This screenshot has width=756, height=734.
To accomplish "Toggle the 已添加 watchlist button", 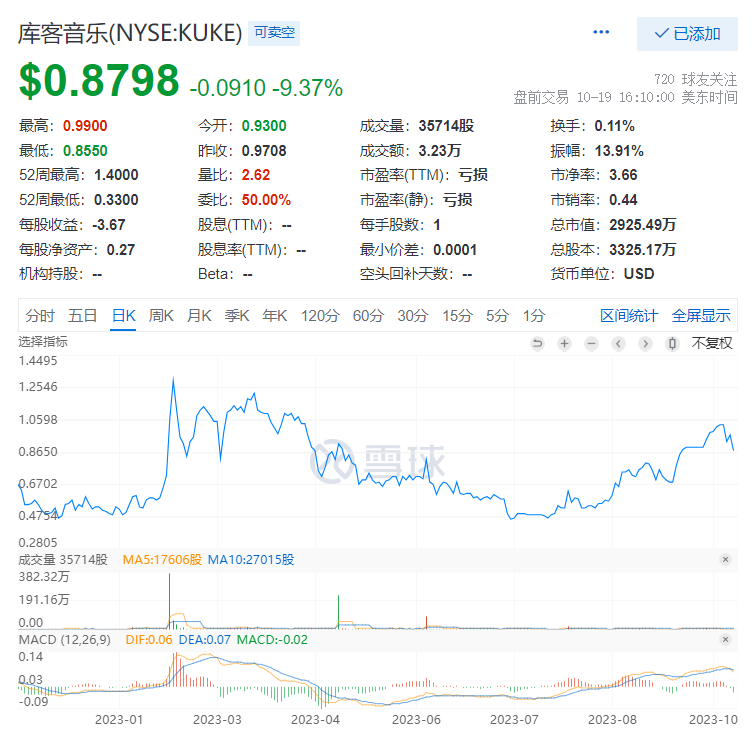I will (687, 34).
